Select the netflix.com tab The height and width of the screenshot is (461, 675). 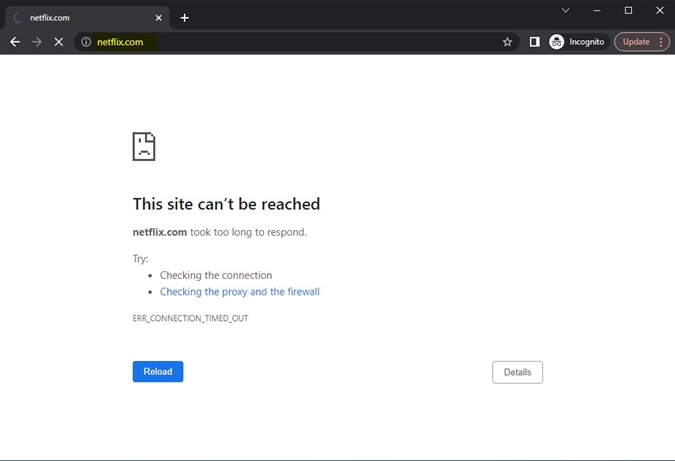[x=88, y=18]
